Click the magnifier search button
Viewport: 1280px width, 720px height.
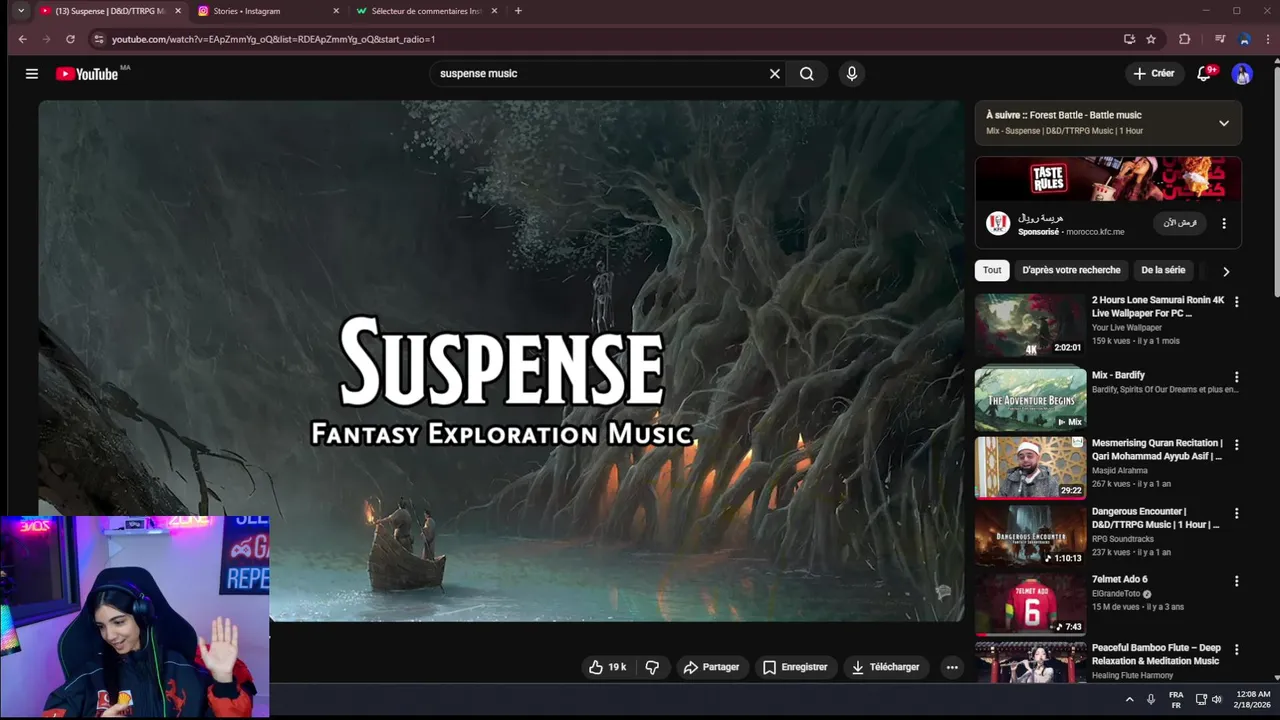click(x=807, y=73)
